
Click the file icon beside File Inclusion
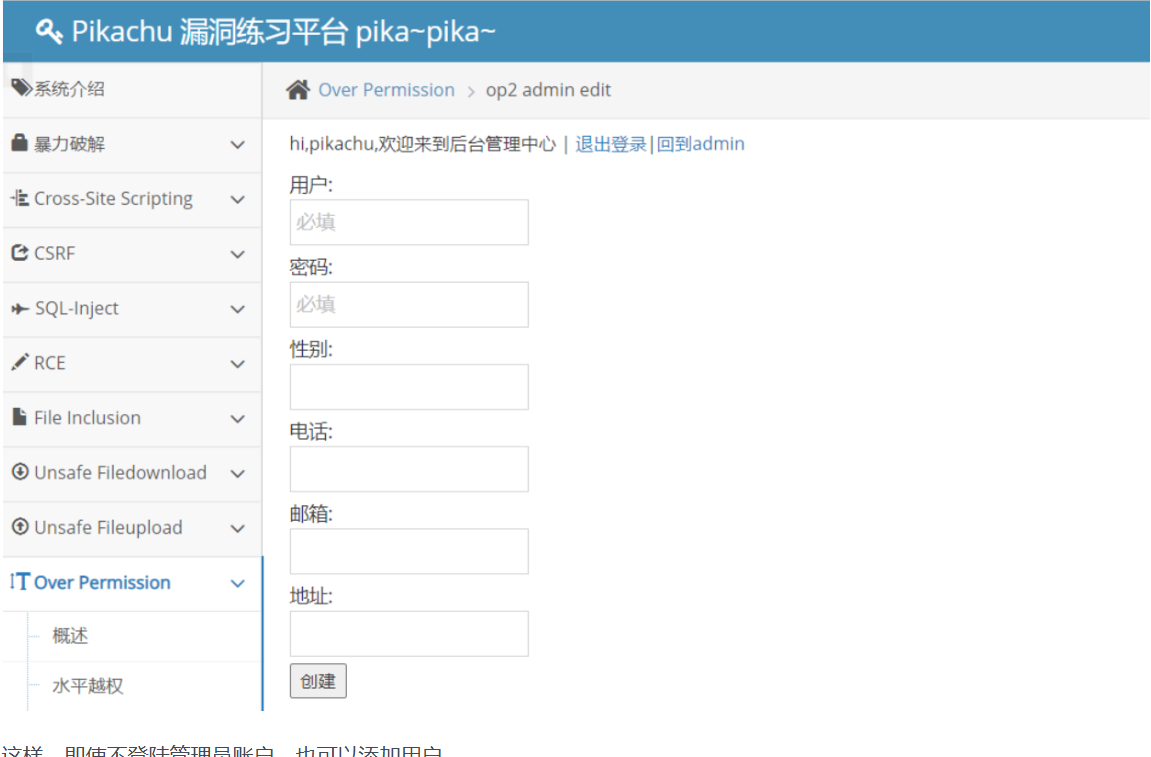19,418
